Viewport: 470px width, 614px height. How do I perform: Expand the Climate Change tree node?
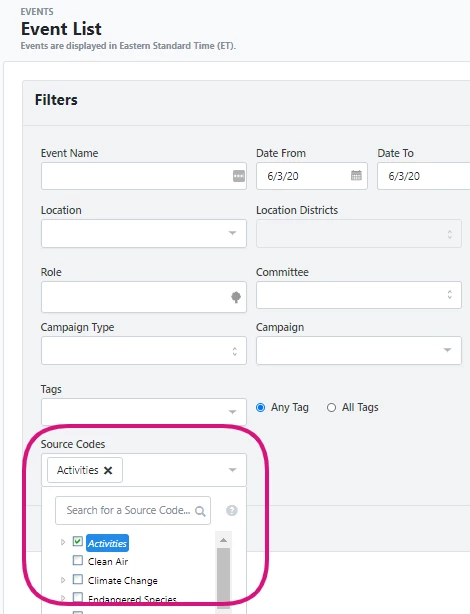tap(63, 580)
